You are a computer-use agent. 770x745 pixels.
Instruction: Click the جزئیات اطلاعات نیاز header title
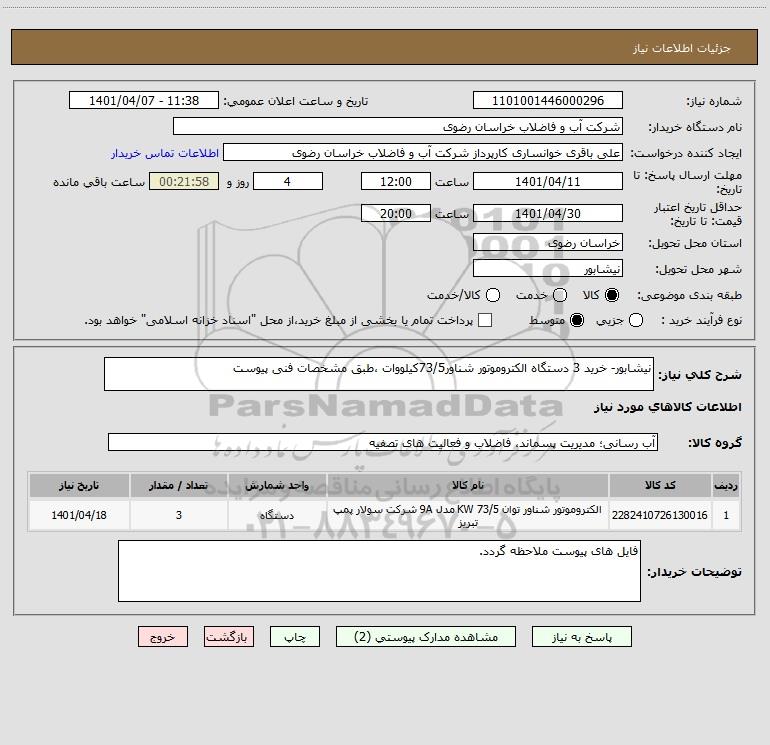click(682, 48)
